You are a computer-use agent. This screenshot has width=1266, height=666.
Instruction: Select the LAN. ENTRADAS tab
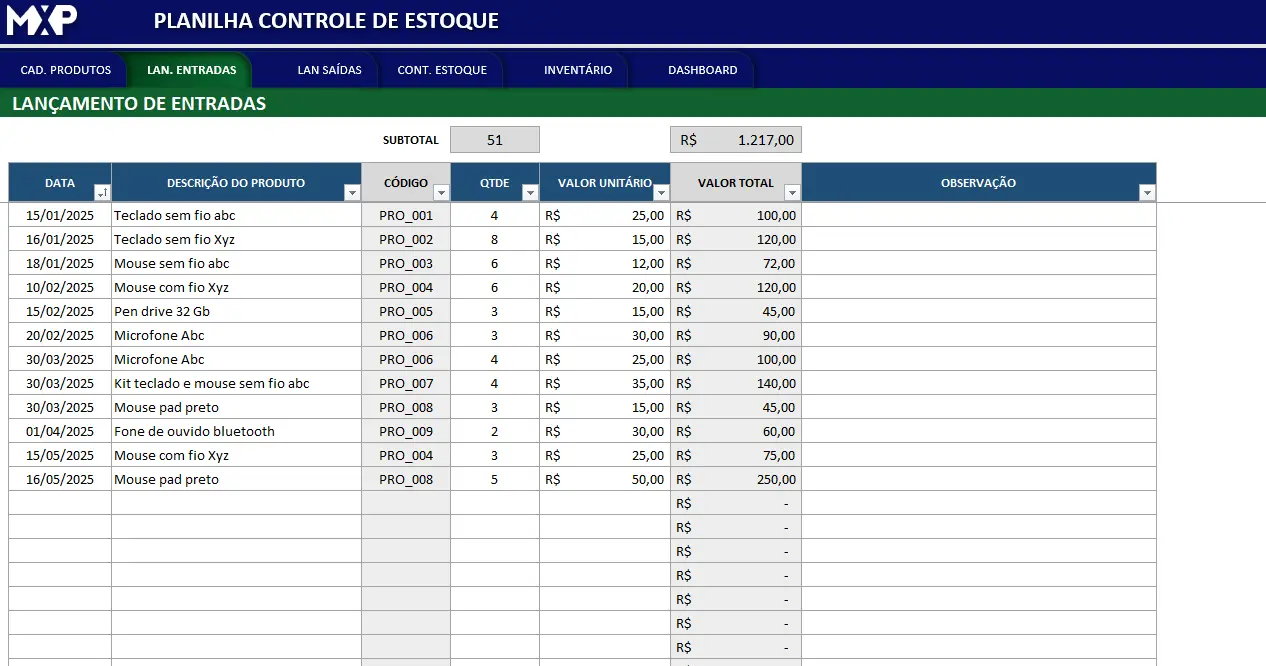pyautogui.click(x=191, y=71)
